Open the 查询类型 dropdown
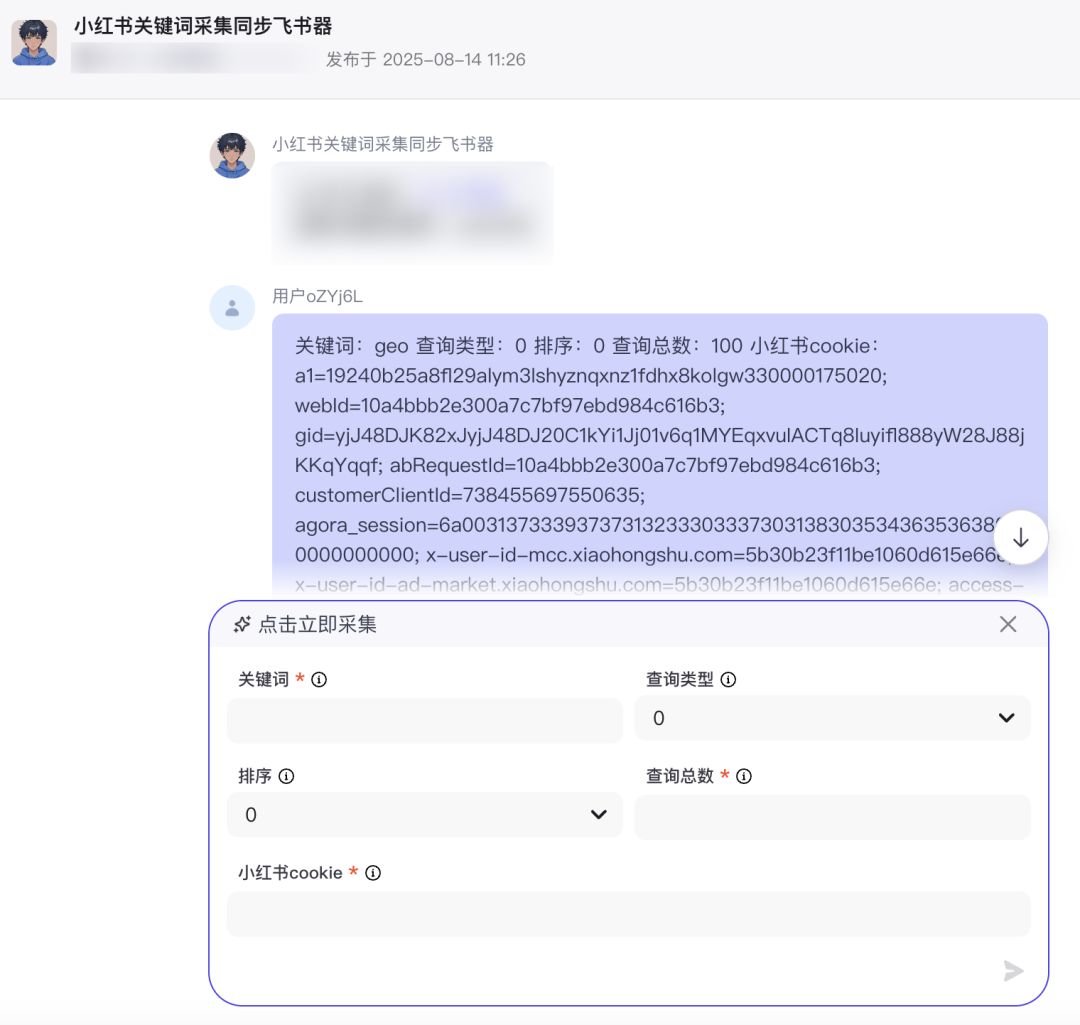 832,718
